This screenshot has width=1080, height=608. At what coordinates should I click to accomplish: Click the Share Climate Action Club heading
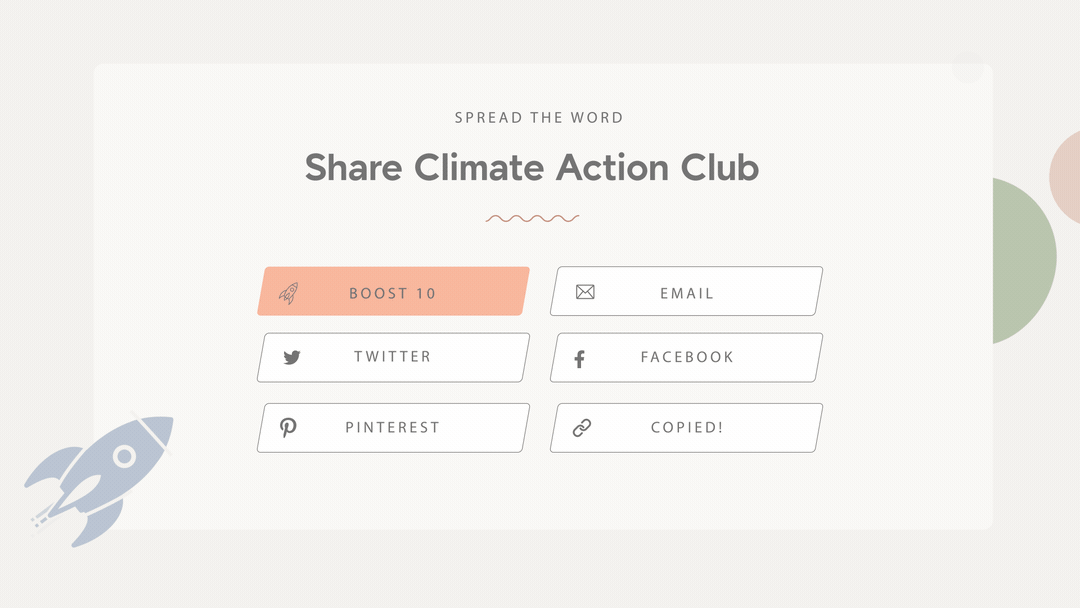pyautogui.click(x=532, y=167)
